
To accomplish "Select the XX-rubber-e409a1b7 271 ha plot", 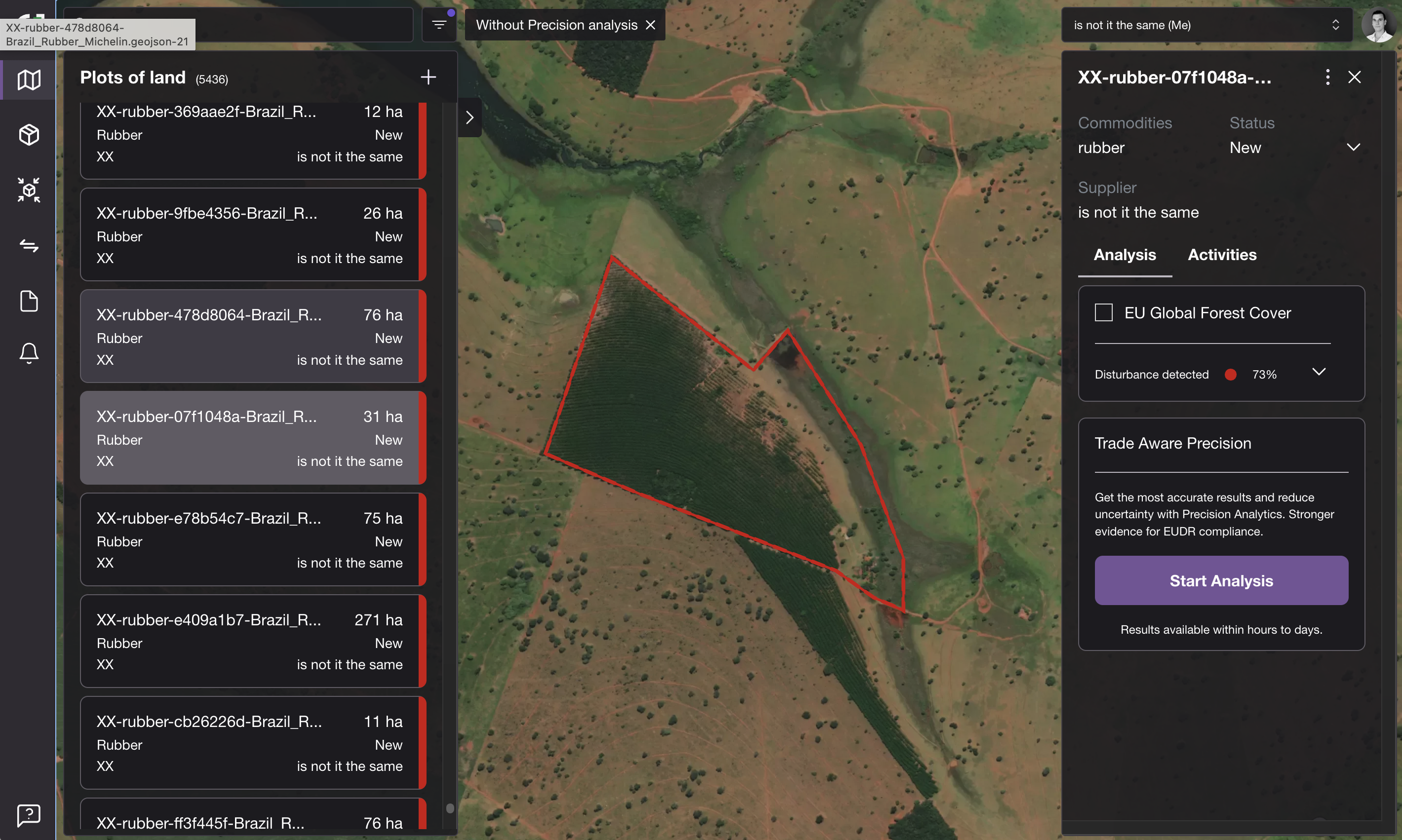I will pyautogui.click(x=249, y=641).
